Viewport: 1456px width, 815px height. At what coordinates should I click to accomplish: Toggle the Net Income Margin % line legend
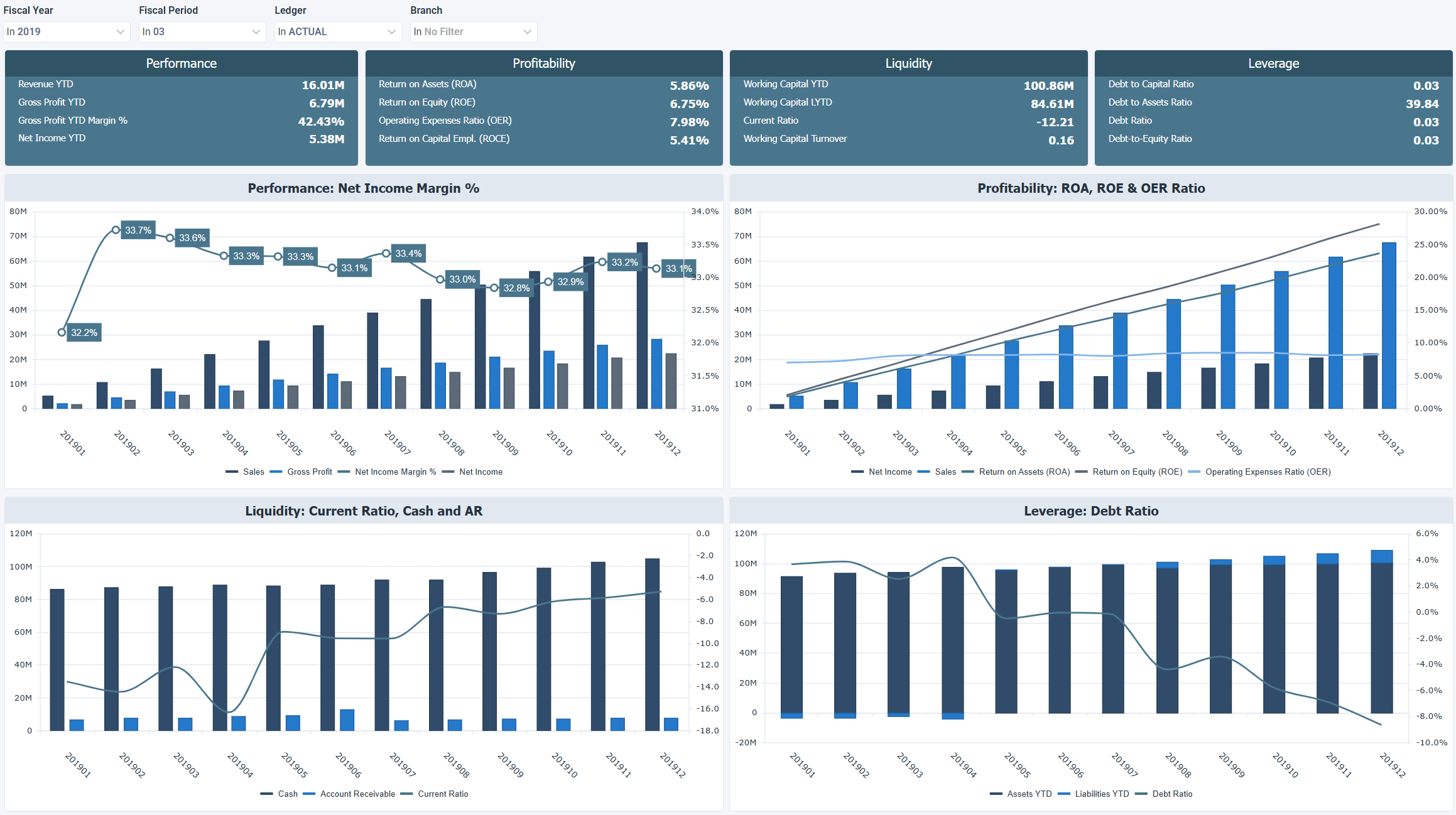tap(394, 472)
